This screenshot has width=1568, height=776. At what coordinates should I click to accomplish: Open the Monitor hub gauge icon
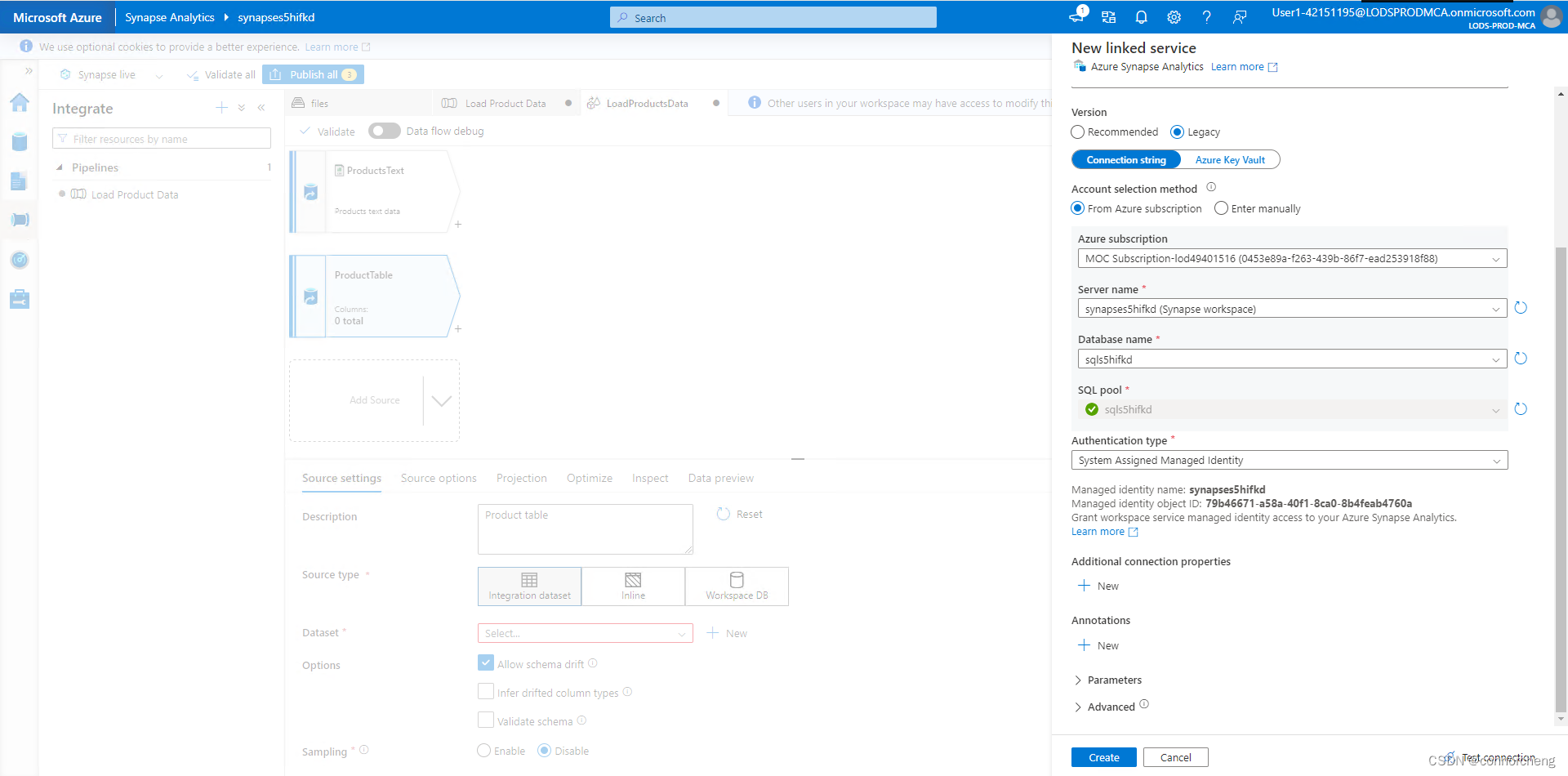[x=20, y=260]
